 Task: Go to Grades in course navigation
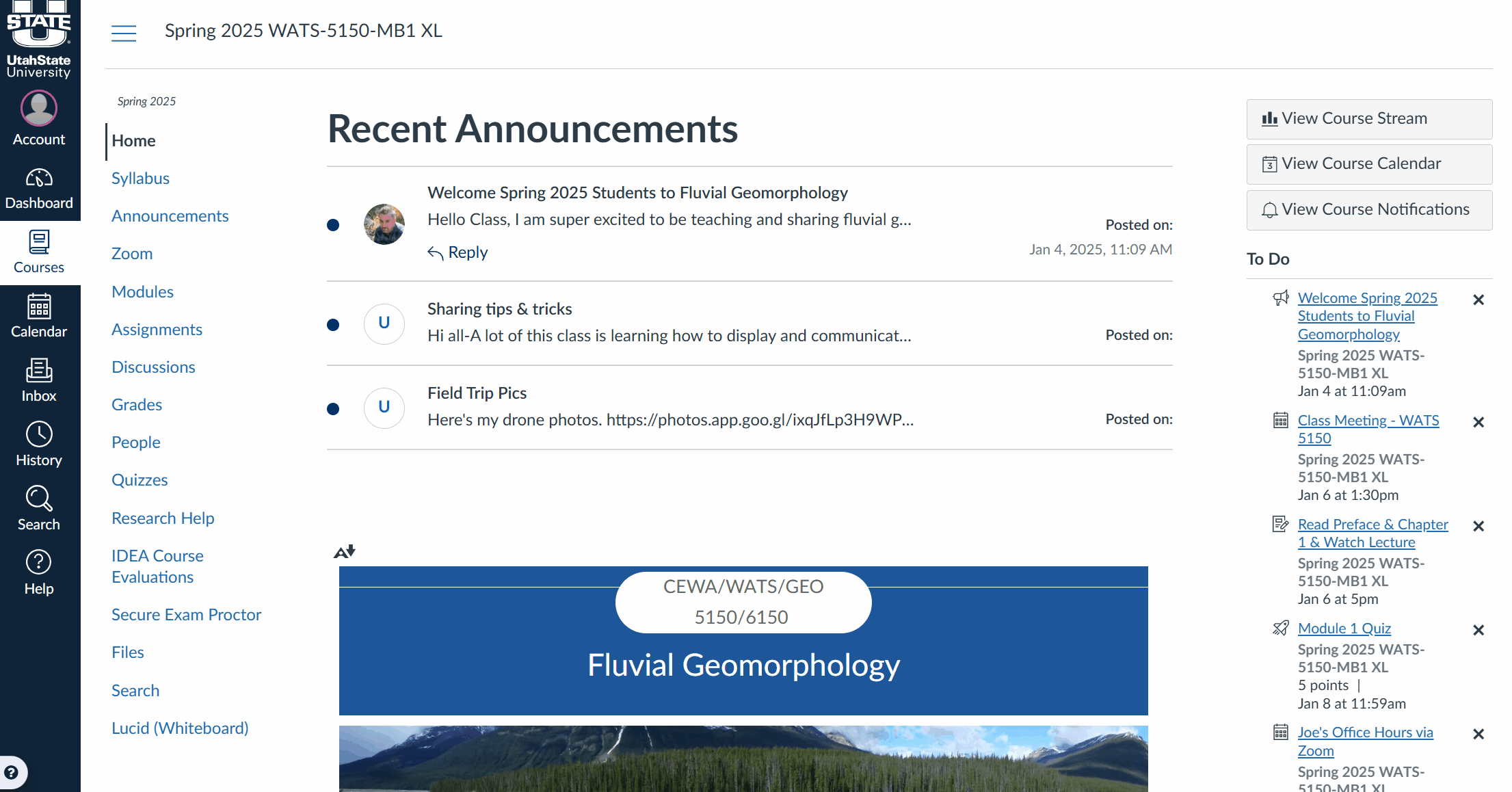tap(137, 404)
